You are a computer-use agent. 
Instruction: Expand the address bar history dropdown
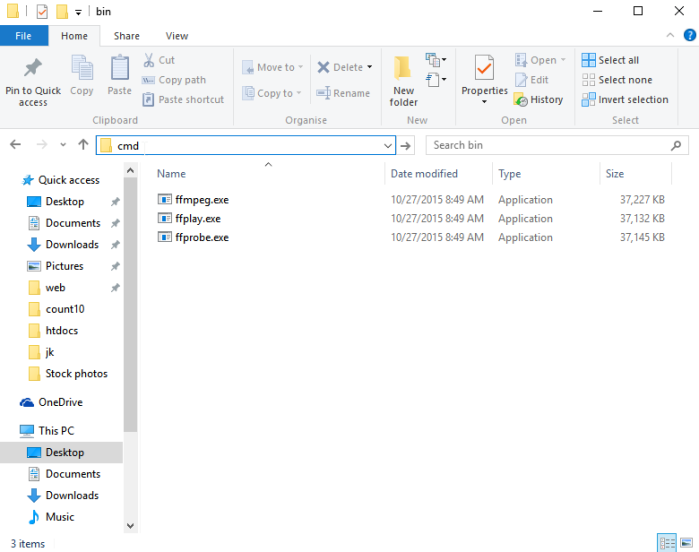(x=388, y=145)
